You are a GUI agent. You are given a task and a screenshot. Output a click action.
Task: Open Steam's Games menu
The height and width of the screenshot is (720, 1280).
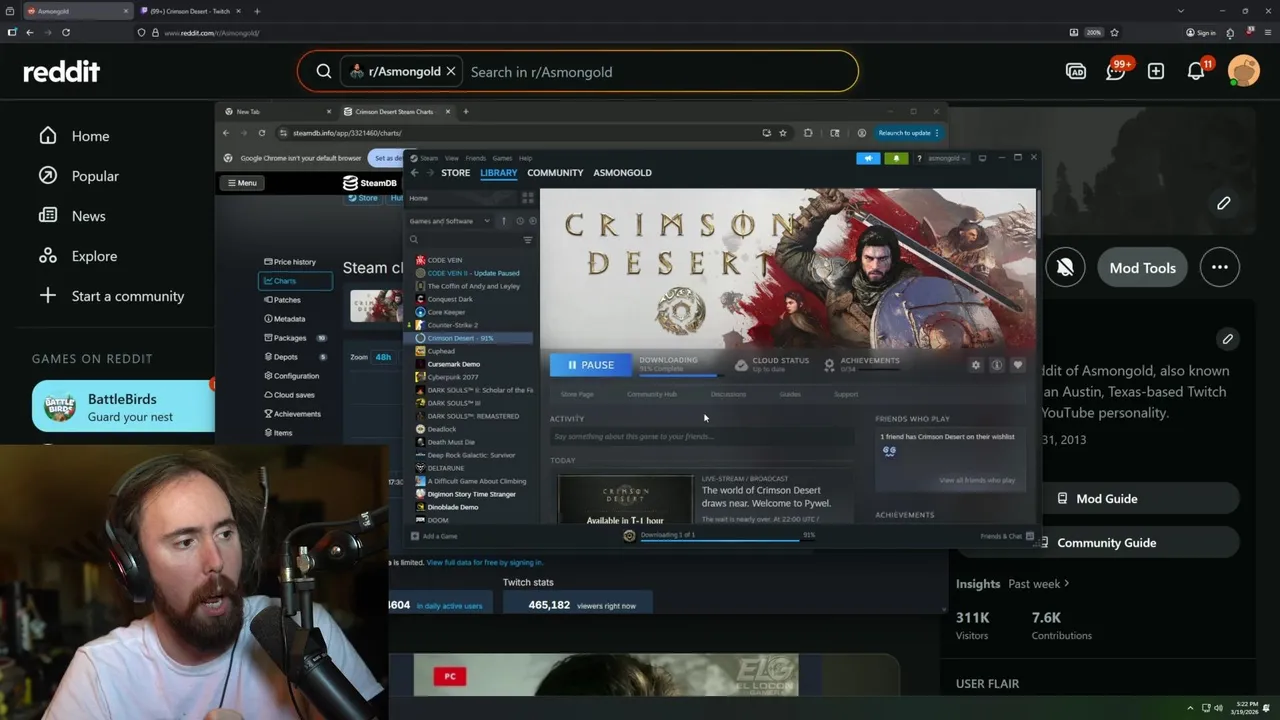point(502,158)
